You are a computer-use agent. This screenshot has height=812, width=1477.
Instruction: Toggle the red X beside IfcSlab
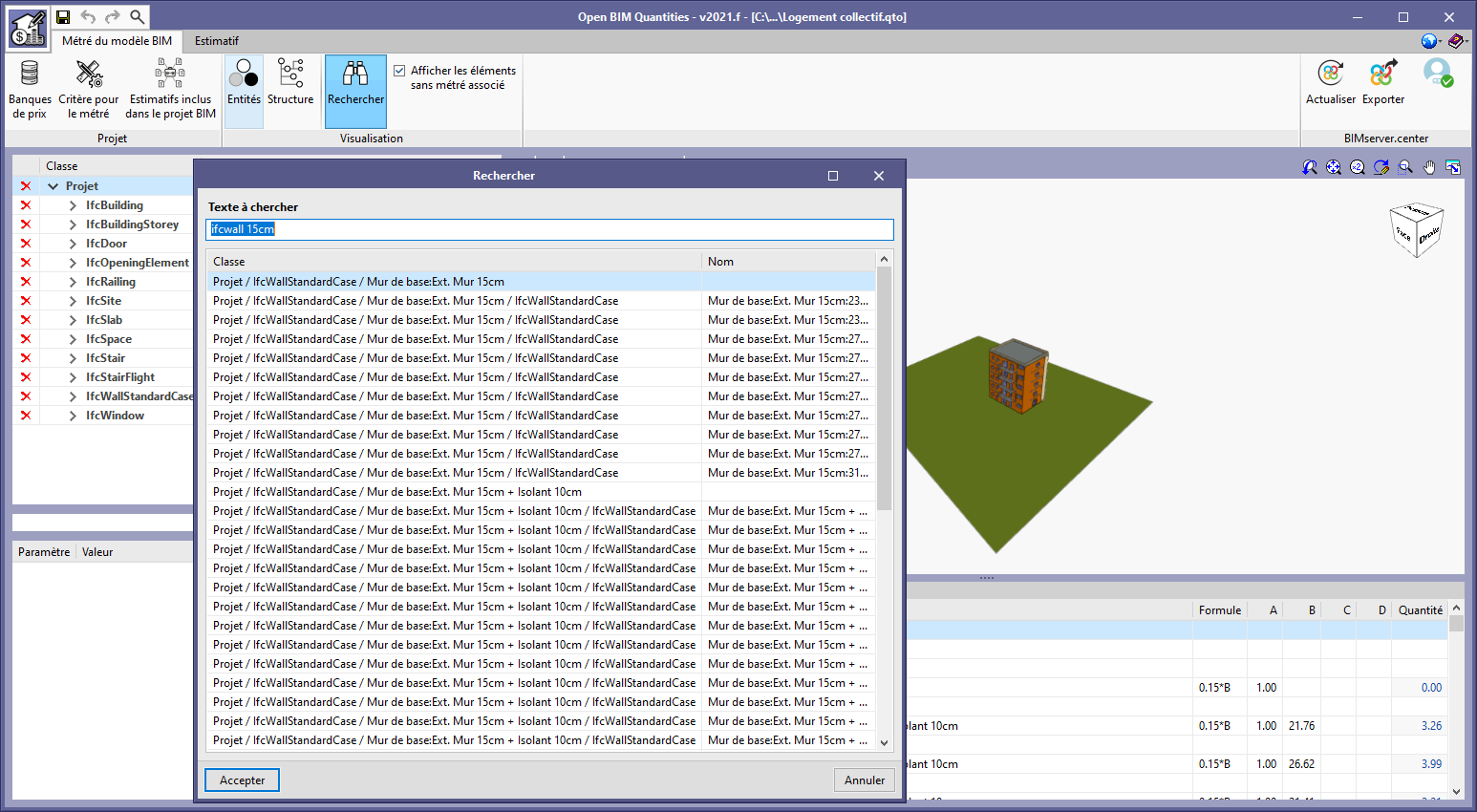pos(26,320)
